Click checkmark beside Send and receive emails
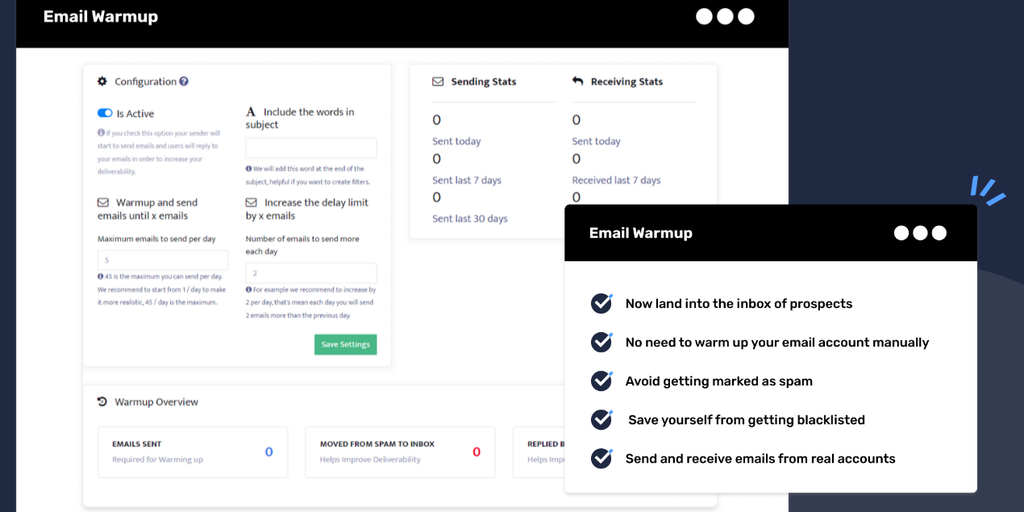The image size is (1024, 512). click(x=601, y=459)
